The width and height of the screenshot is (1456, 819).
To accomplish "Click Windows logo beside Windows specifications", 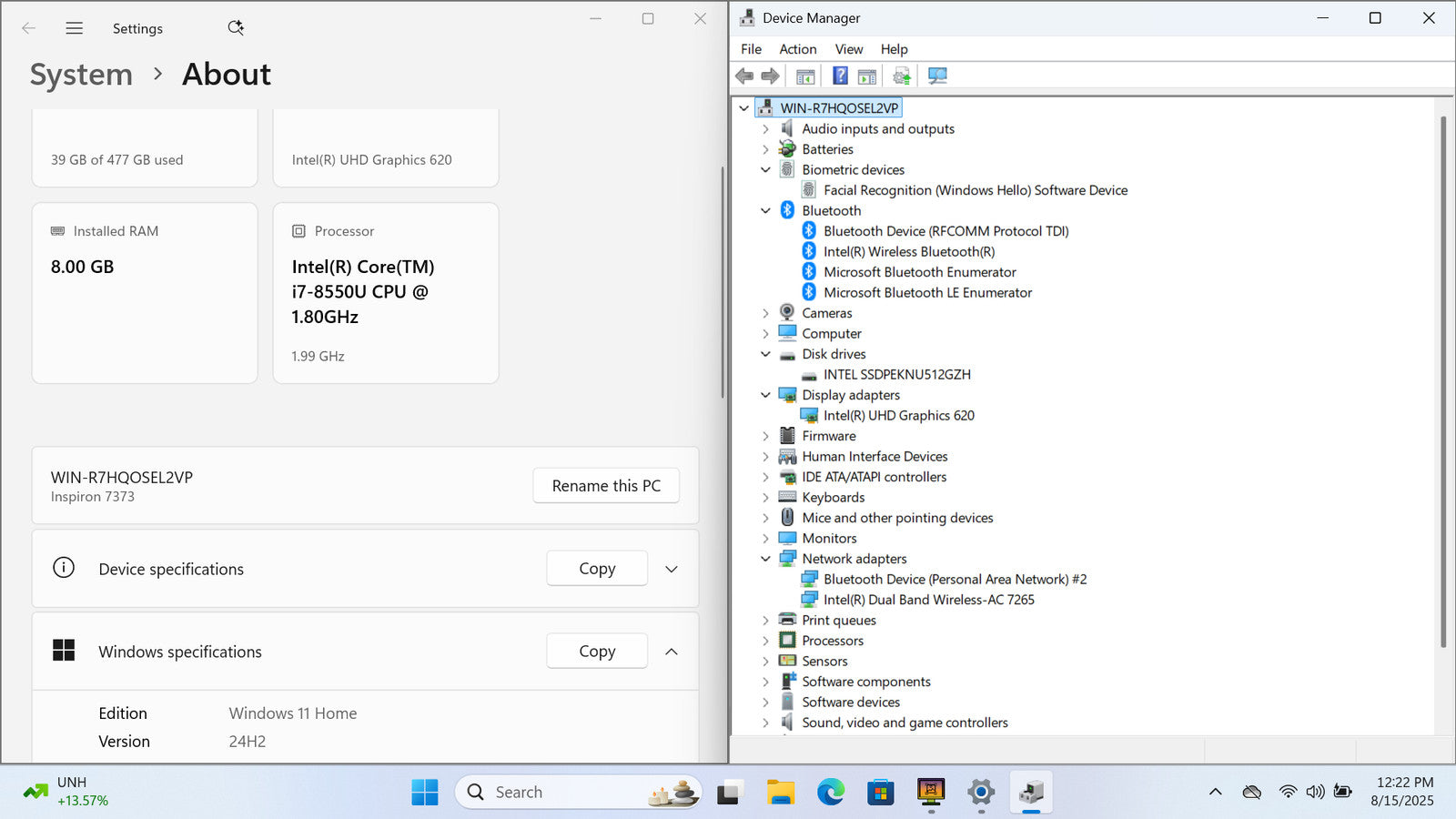I will tap(64, 650).
